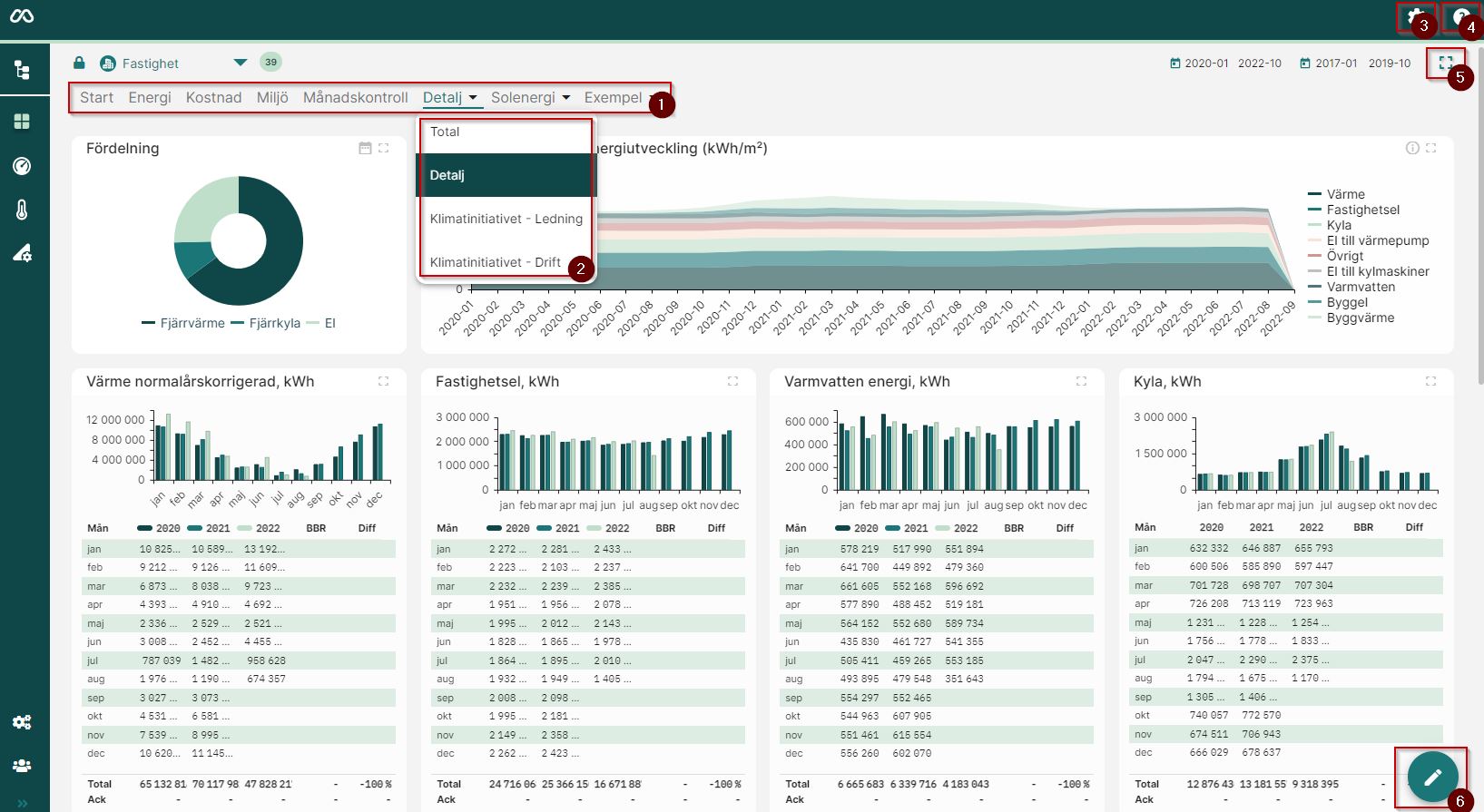The width and height of the screenshot is (1484, 812).
Task: Switch to the Energi tab
Action: click(150, 97)
